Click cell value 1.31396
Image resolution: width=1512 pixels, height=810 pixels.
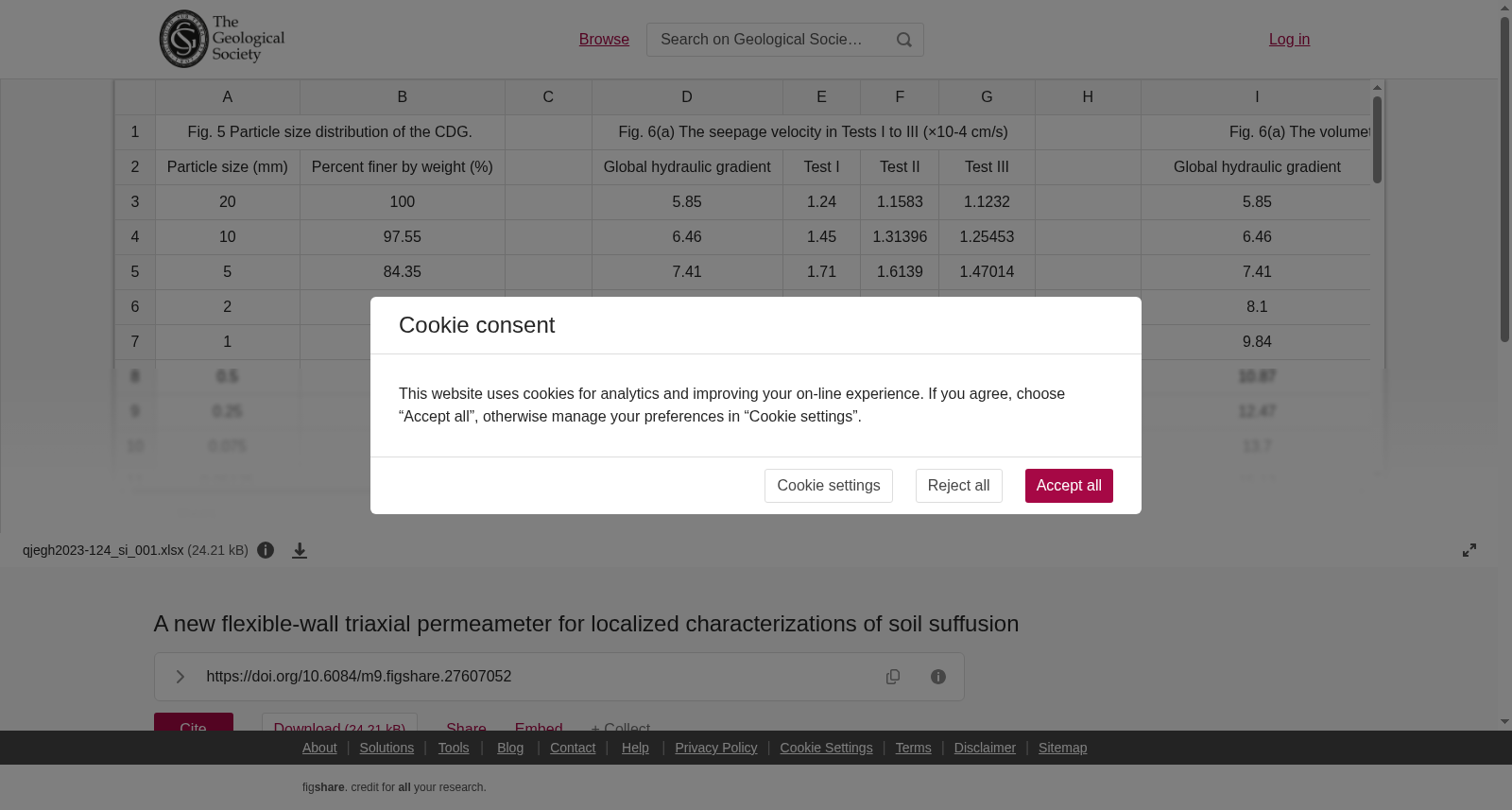pos(900,237)
